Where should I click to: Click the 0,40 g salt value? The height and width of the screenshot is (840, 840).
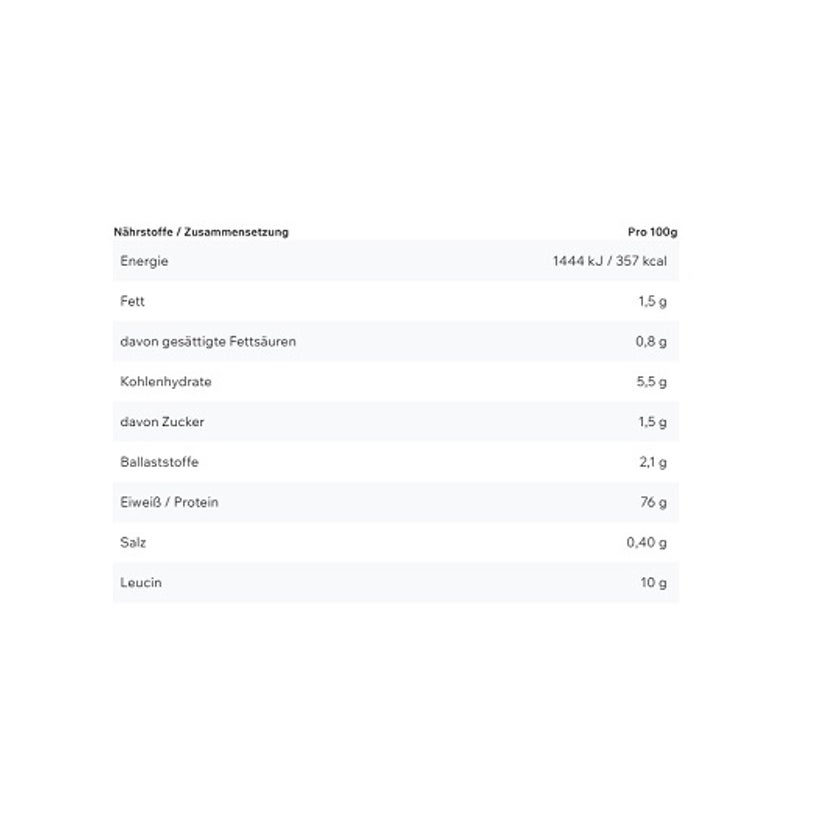tap(647, 542)
